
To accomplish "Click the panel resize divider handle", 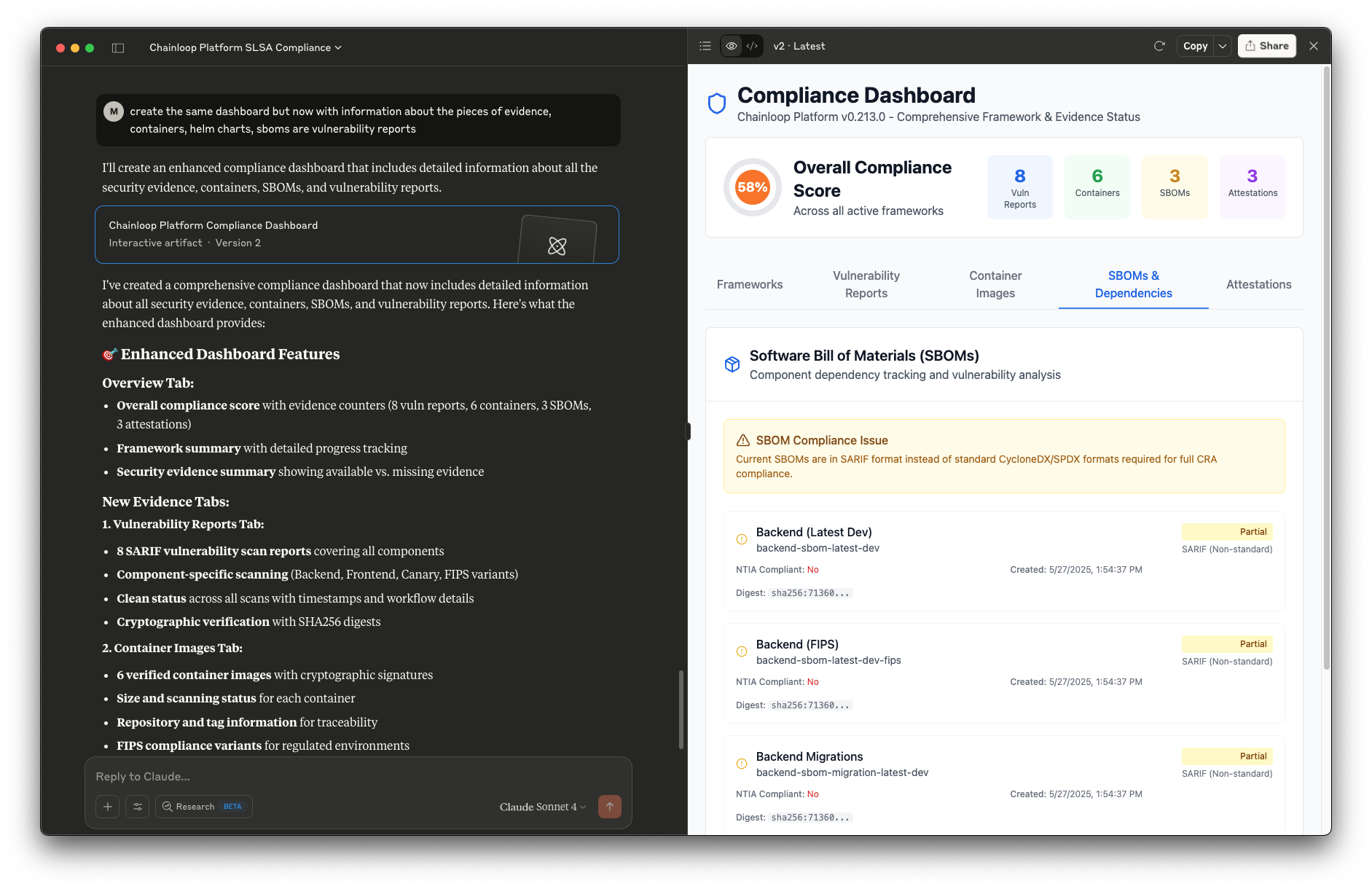I will click(x=688, y=431).
